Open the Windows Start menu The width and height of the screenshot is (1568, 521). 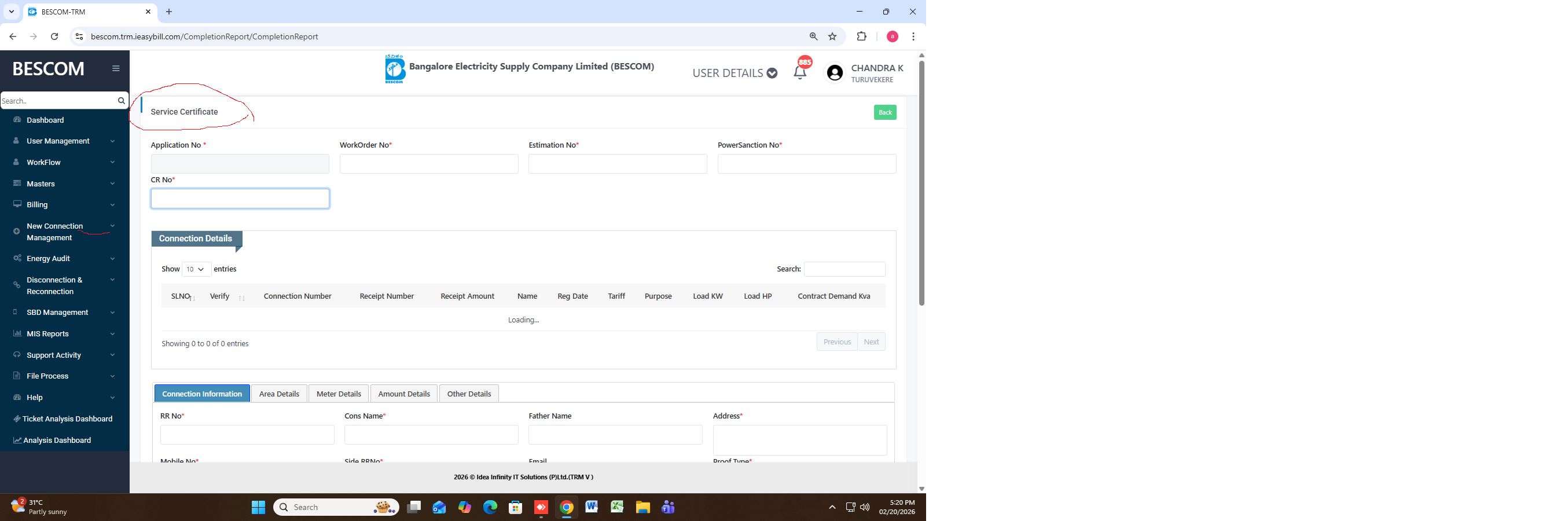(x=258, y=507)
